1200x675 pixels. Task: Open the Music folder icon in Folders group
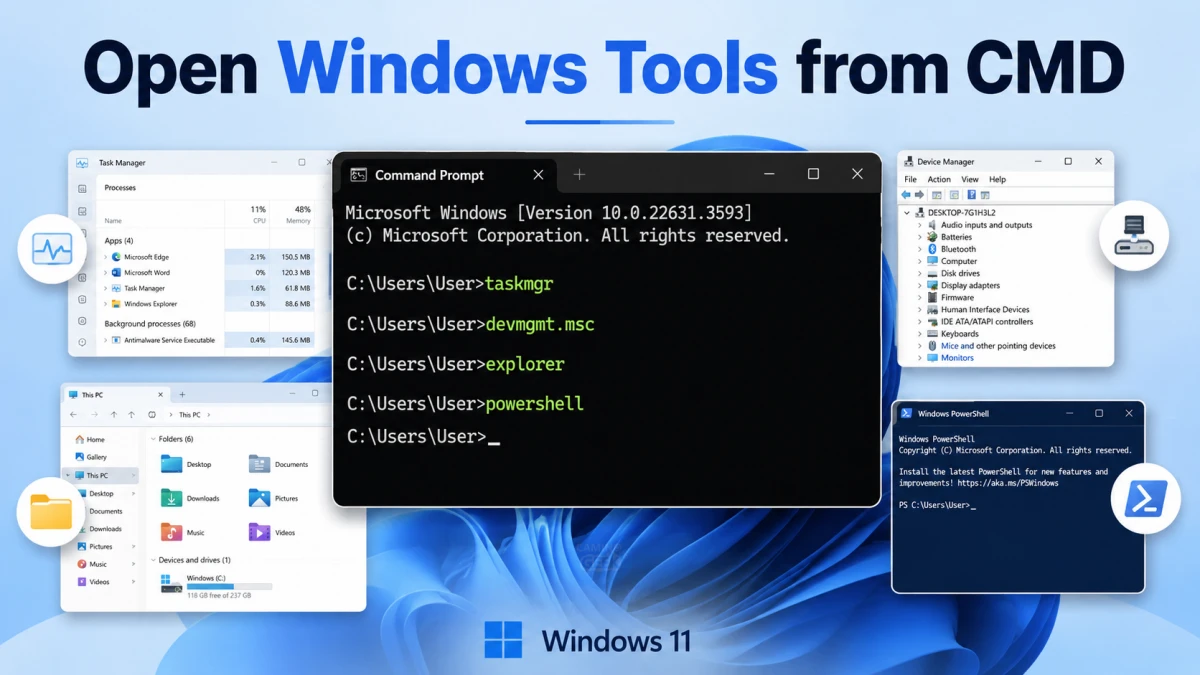[x=172, y=532]
